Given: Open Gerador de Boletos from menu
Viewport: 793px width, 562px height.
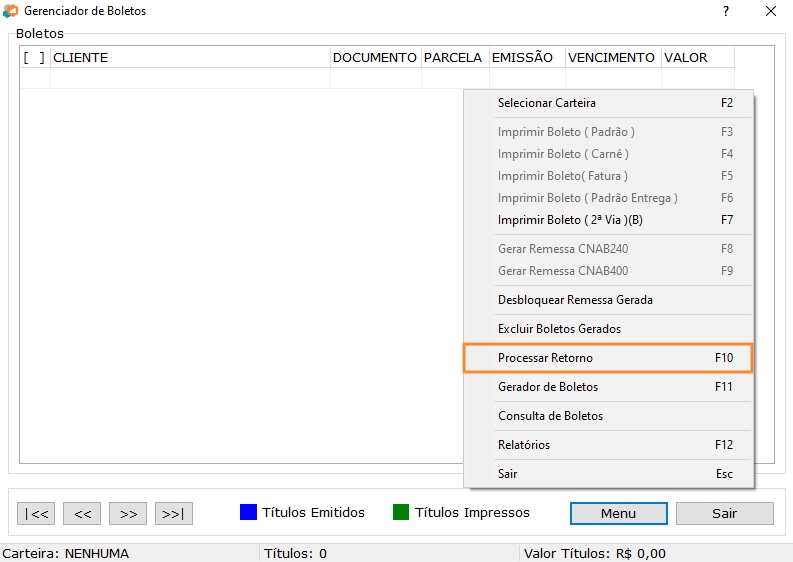Looking at the screenshot, I should pos(607,387).
